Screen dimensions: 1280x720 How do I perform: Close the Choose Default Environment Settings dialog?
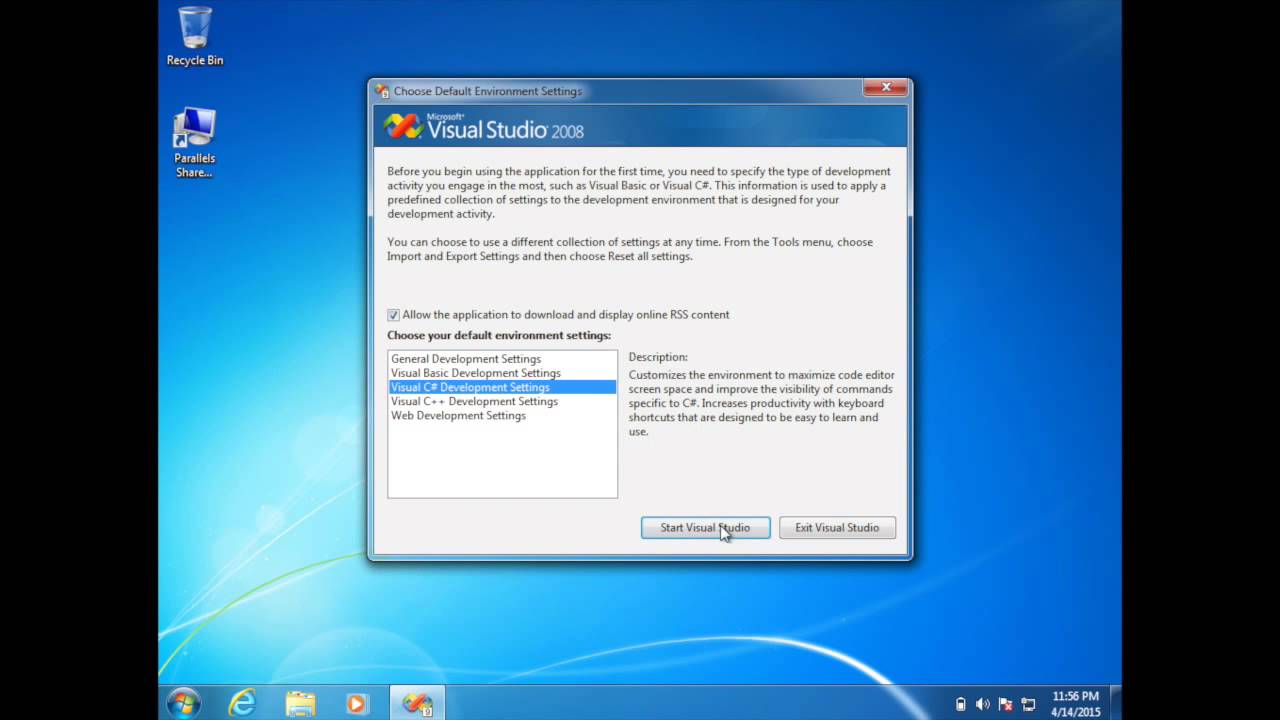click(x=885, y=88)
